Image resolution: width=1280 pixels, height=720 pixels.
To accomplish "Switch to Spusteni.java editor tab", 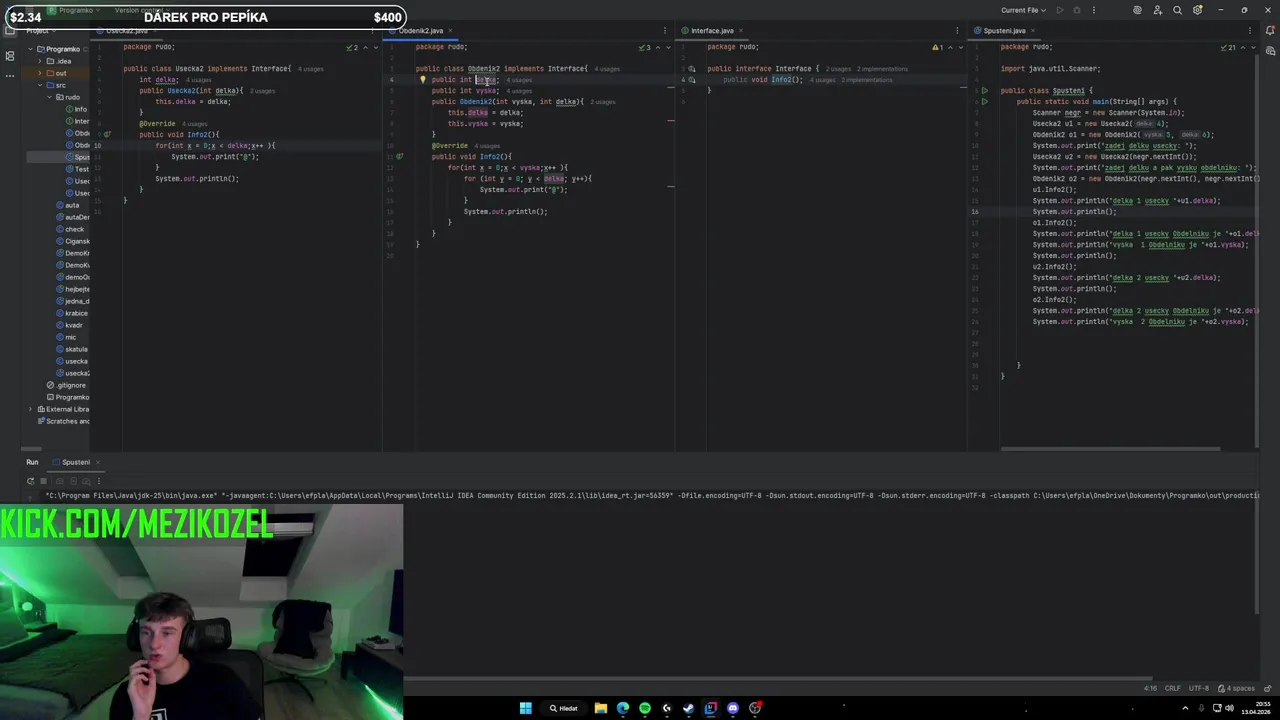I will (x=1004, y=31).
